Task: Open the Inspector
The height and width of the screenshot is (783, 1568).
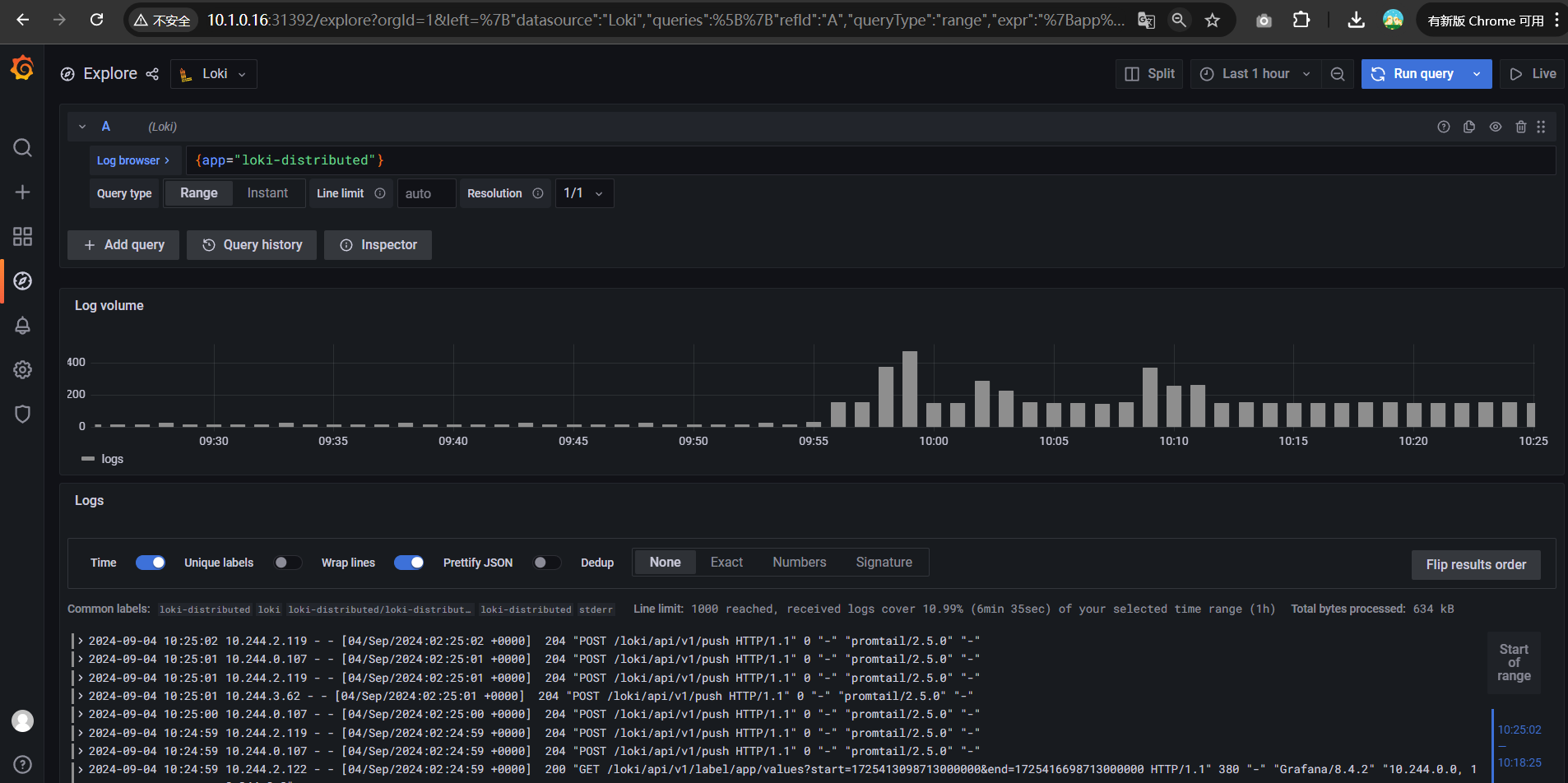Action: click(378, 245)
